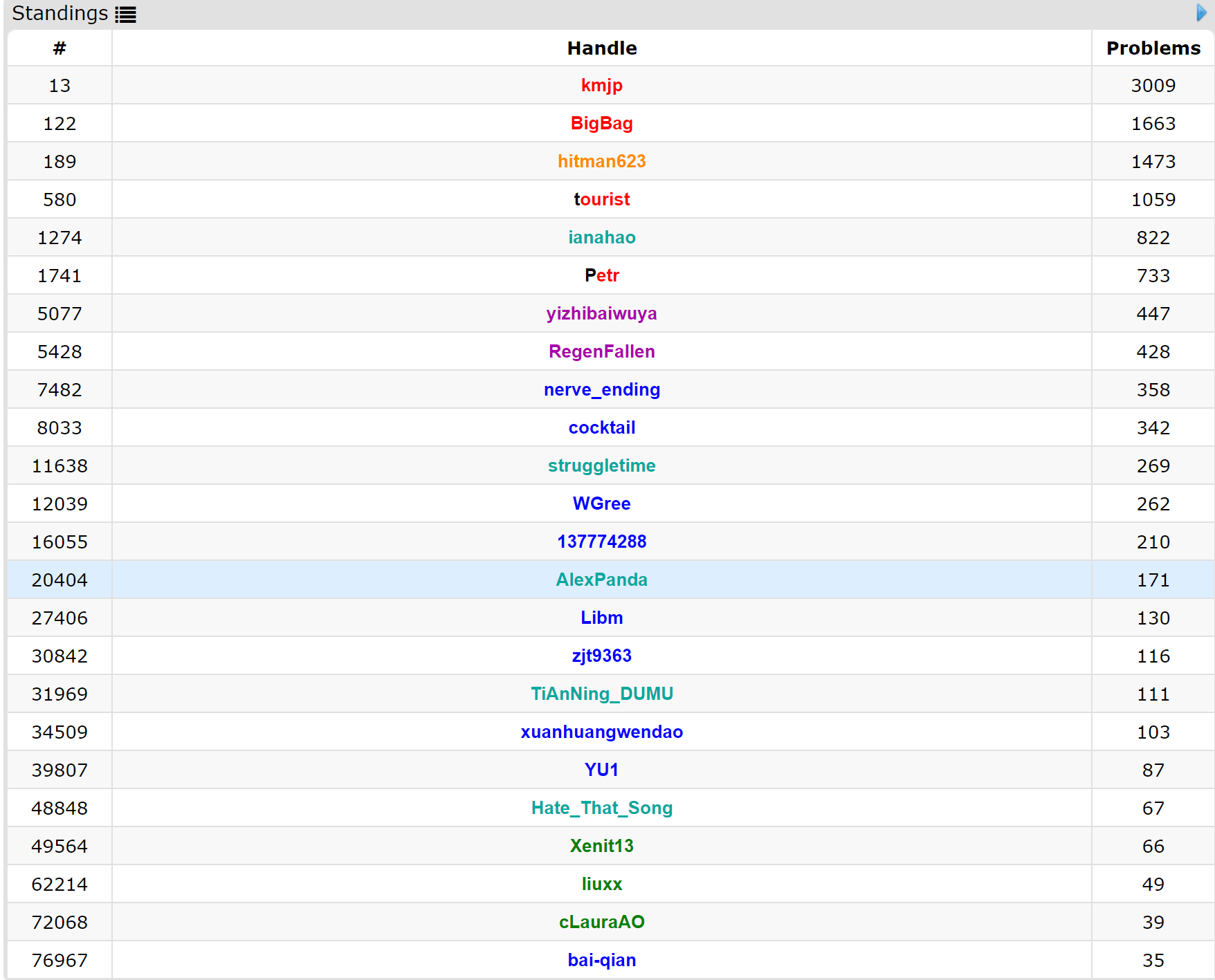Open TiAnNing_DUMU's profile

click(601, 694)
